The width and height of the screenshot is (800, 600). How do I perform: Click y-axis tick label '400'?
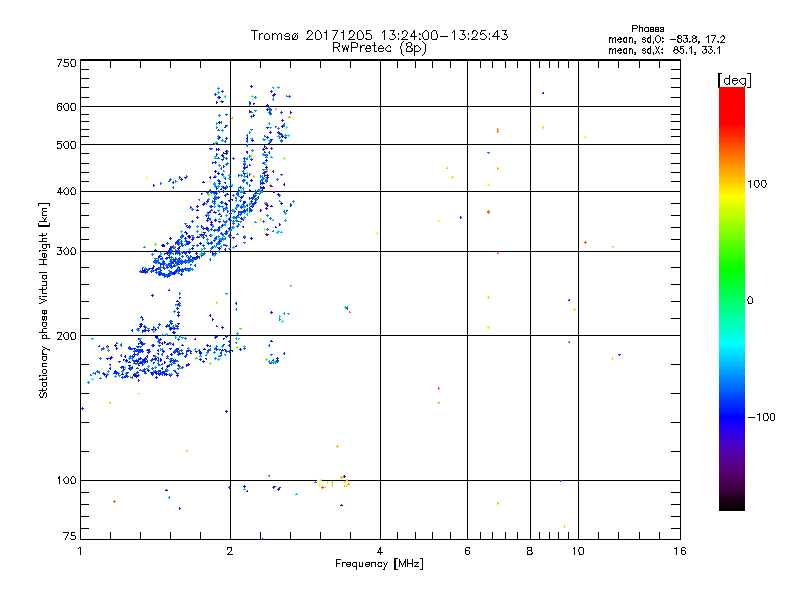[x=66, y=192]
